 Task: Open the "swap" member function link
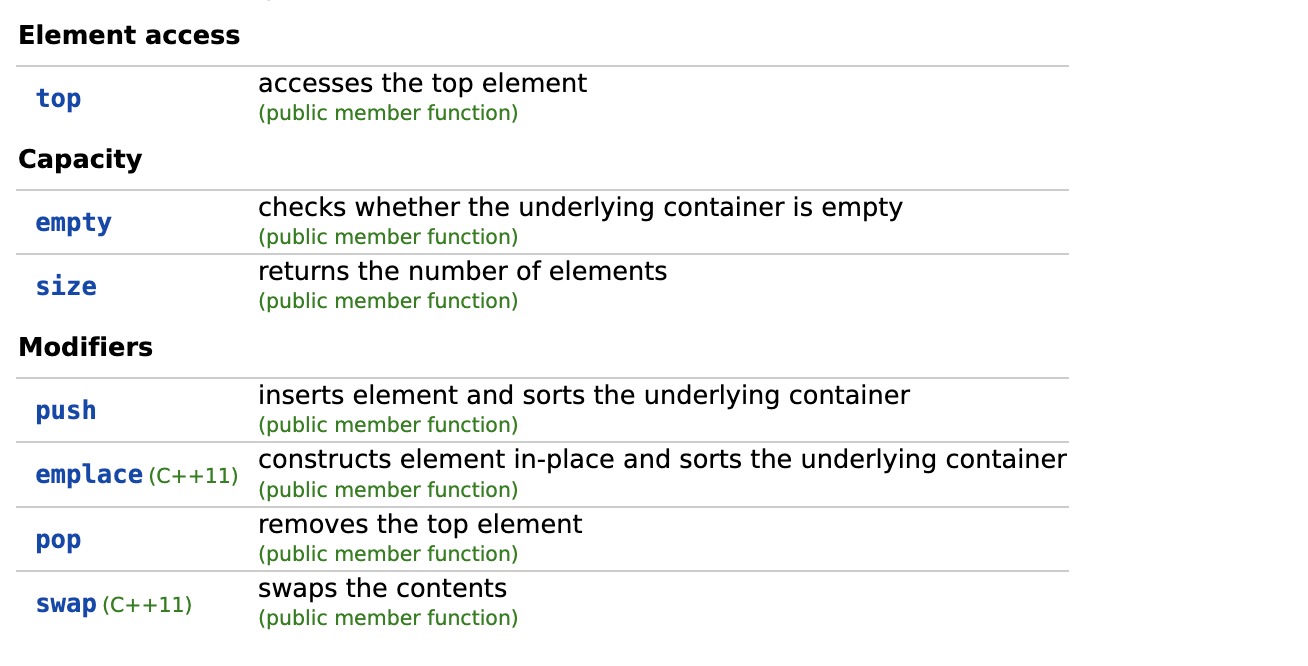(66, 604)
